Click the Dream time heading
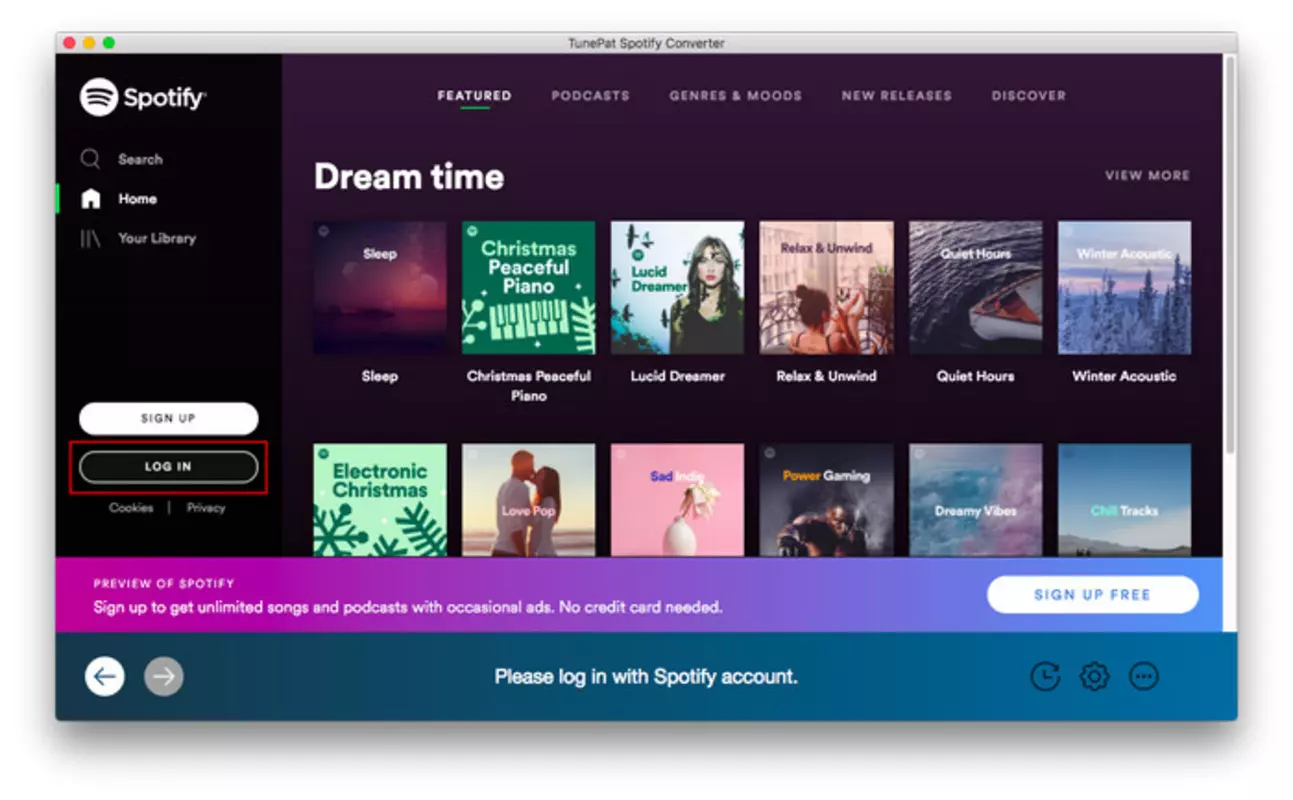The height and width of the screenshot is (800, 1293). point(409,177)
